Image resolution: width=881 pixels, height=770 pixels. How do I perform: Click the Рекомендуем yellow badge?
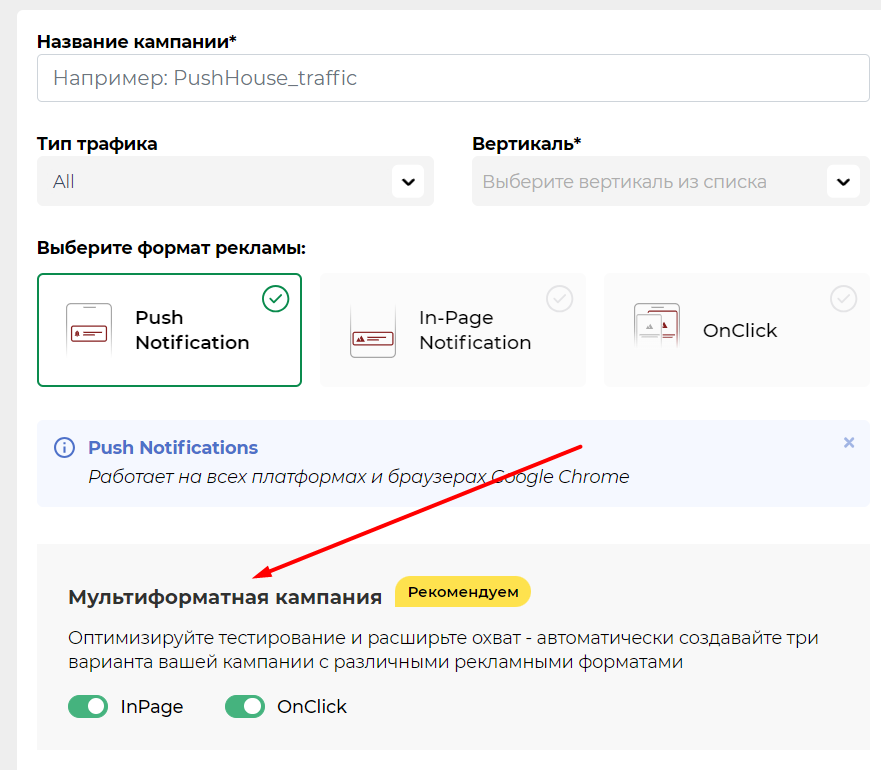point(463,592)
